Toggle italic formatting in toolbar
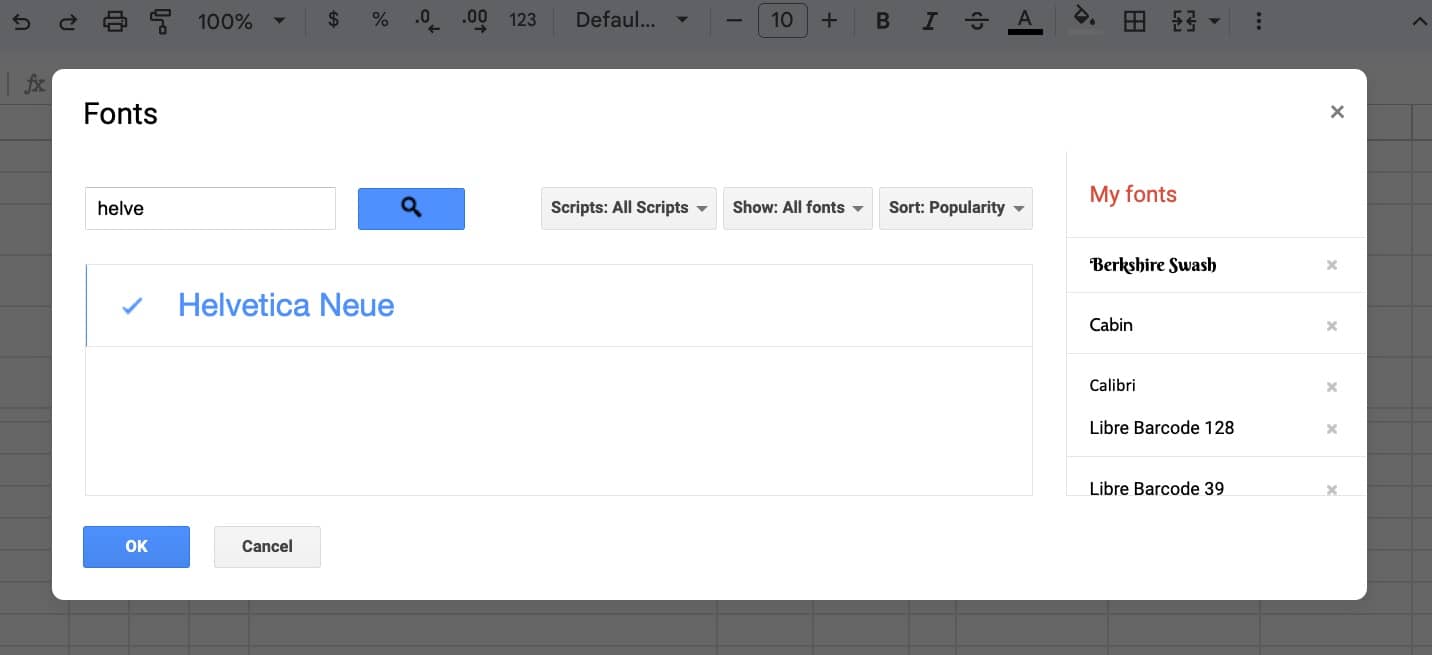This screenshot has width=1432, height=655. click(930, 20)
